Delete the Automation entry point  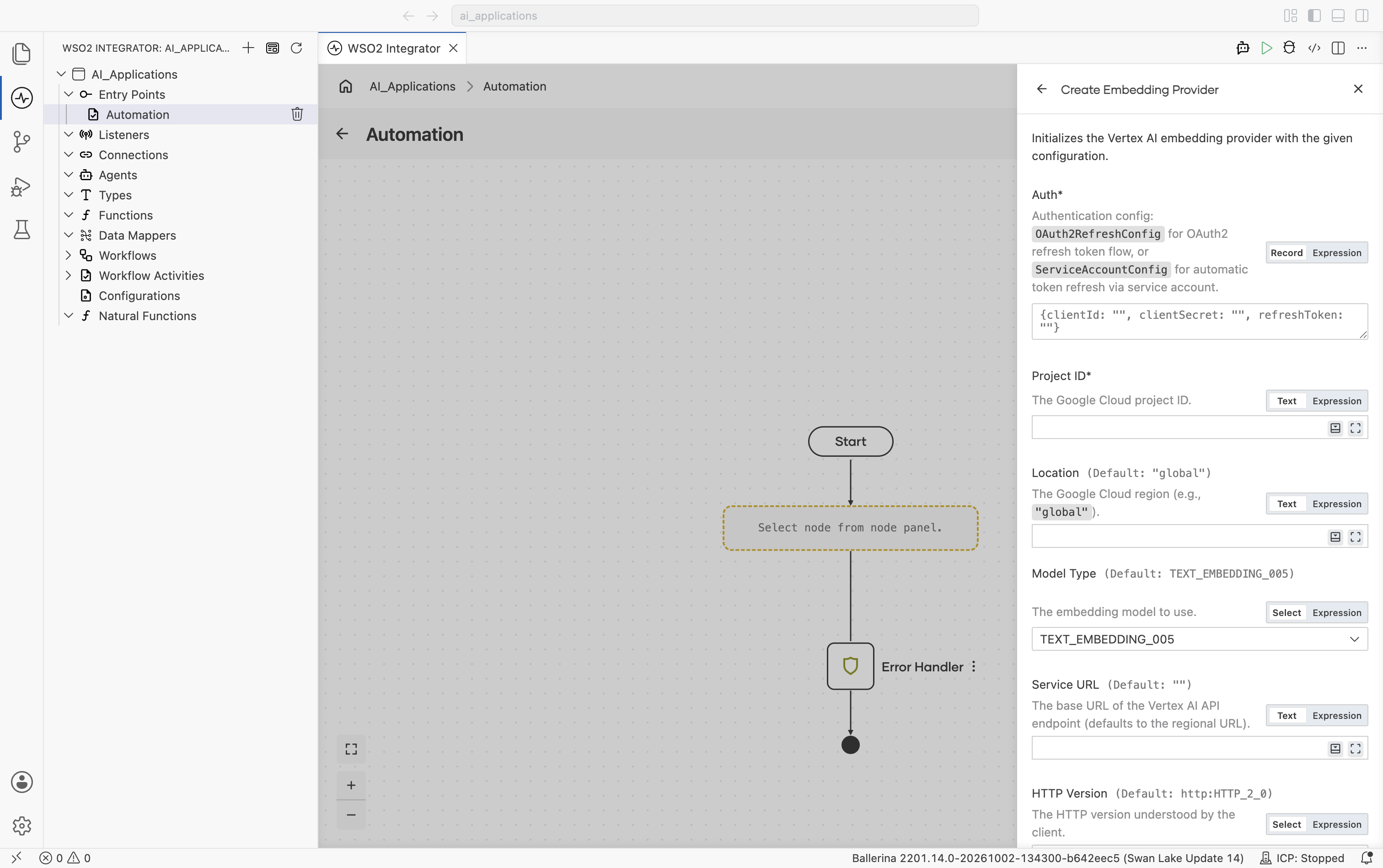pyautogui.click(x=297, y=114)
